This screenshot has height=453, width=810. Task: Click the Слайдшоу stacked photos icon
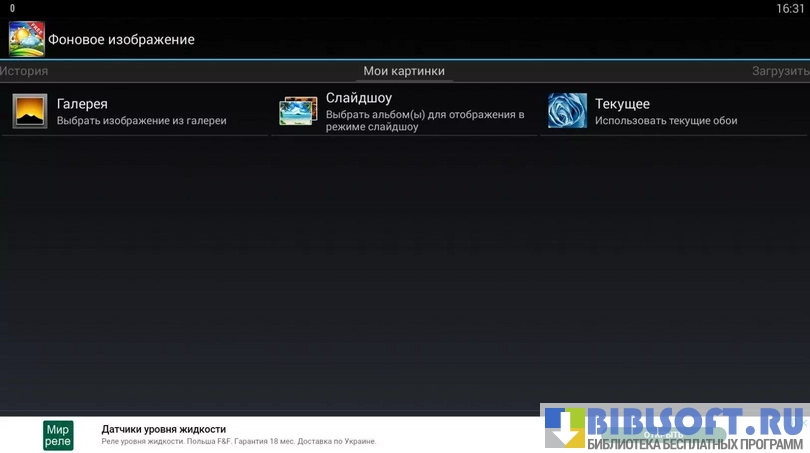tap(298, 111)
